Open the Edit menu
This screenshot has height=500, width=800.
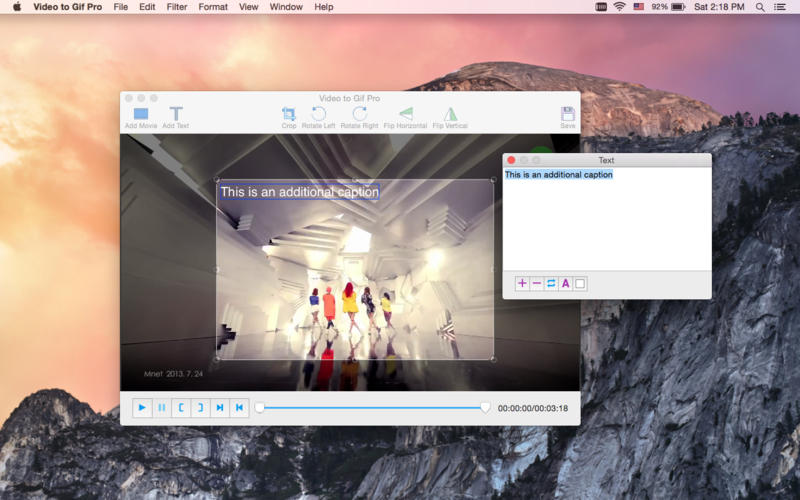(147, 7)
